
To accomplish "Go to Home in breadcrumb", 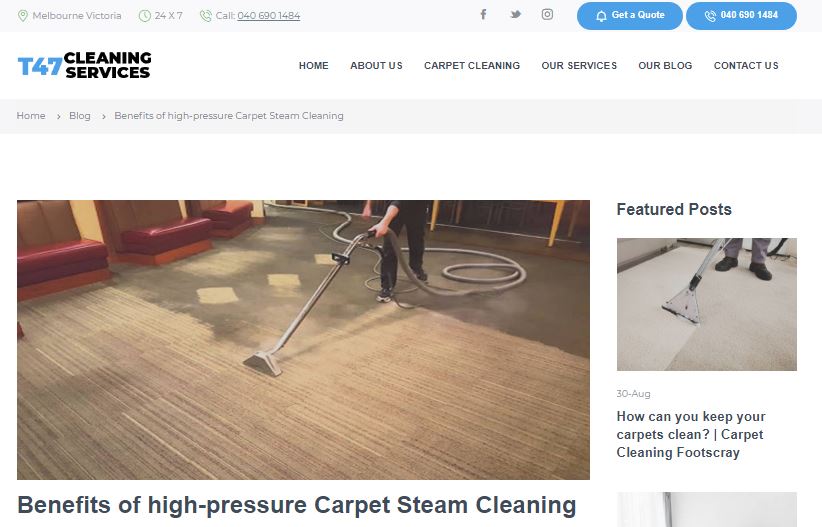I will tap(31, 116).
